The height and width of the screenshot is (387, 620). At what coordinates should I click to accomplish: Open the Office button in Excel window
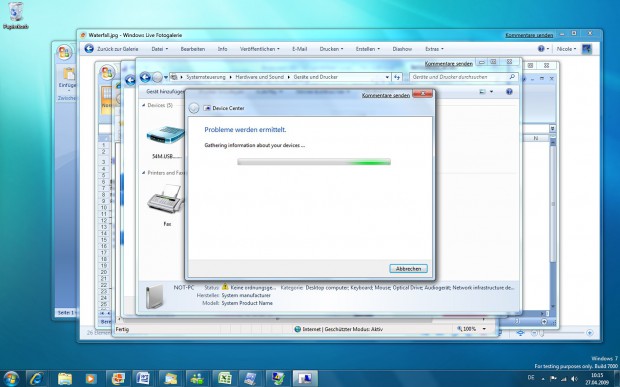[x=107, y=72]
